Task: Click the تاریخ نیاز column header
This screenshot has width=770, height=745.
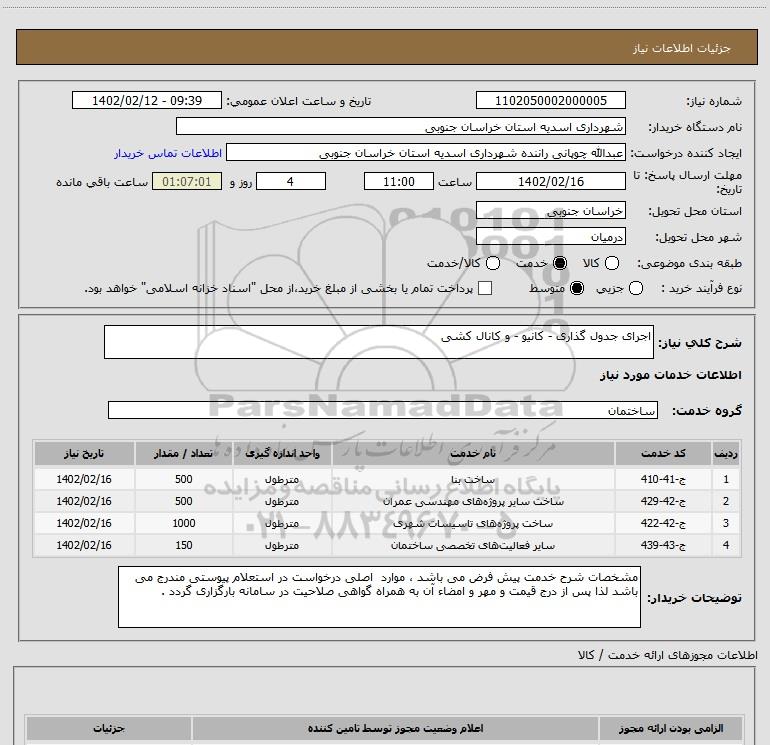Action: [x=84, y=453]
